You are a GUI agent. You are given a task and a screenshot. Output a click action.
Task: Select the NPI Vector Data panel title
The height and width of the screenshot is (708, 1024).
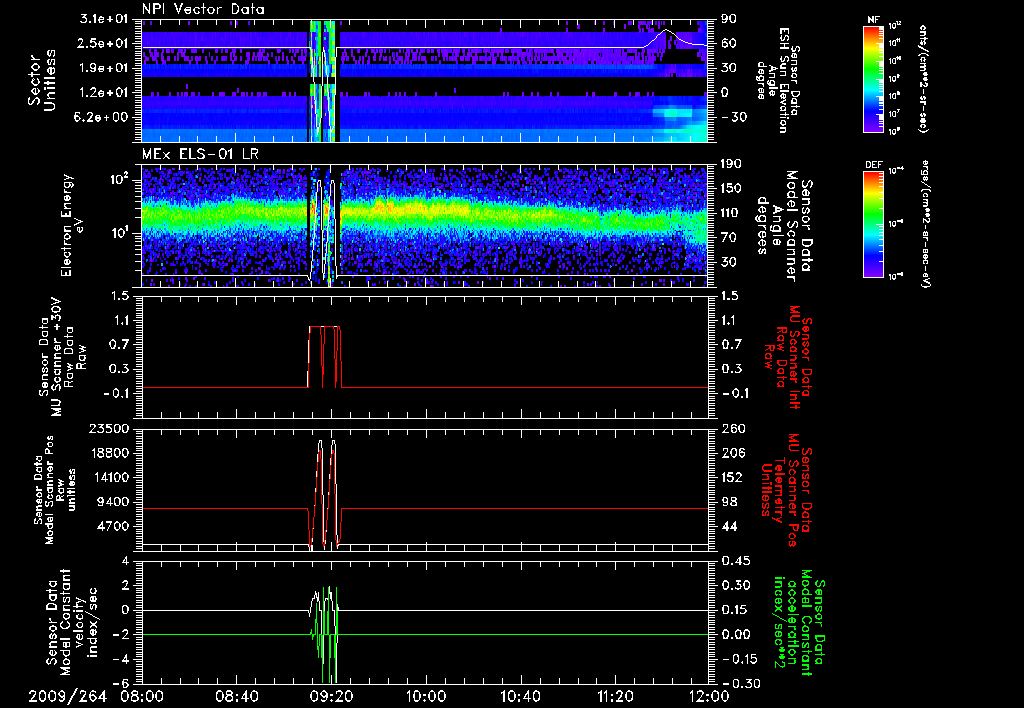205,9
